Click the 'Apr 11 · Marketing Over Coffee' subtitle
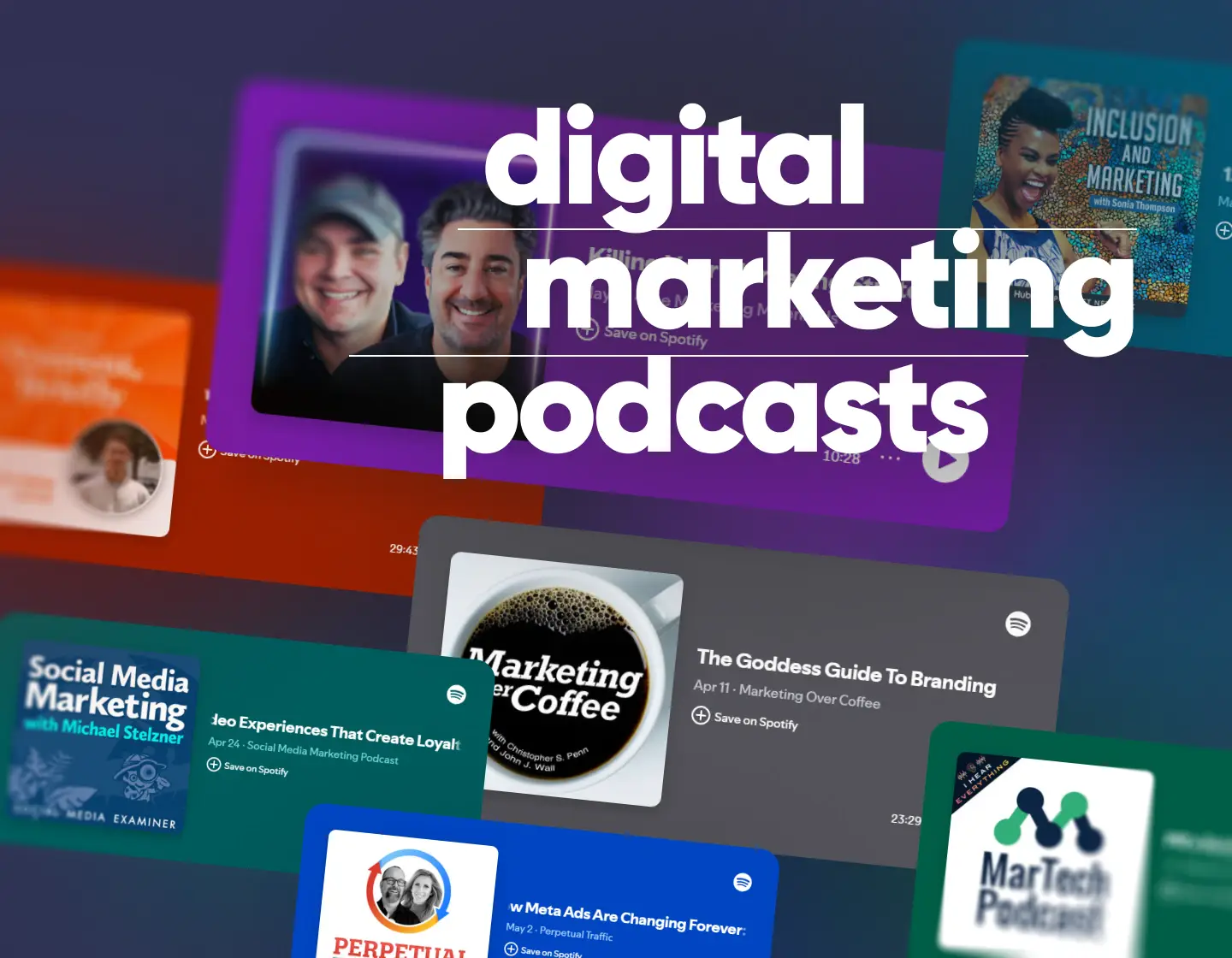Image resolution: width=1232 pixels, height=958 pixels. tap(786, 694)
